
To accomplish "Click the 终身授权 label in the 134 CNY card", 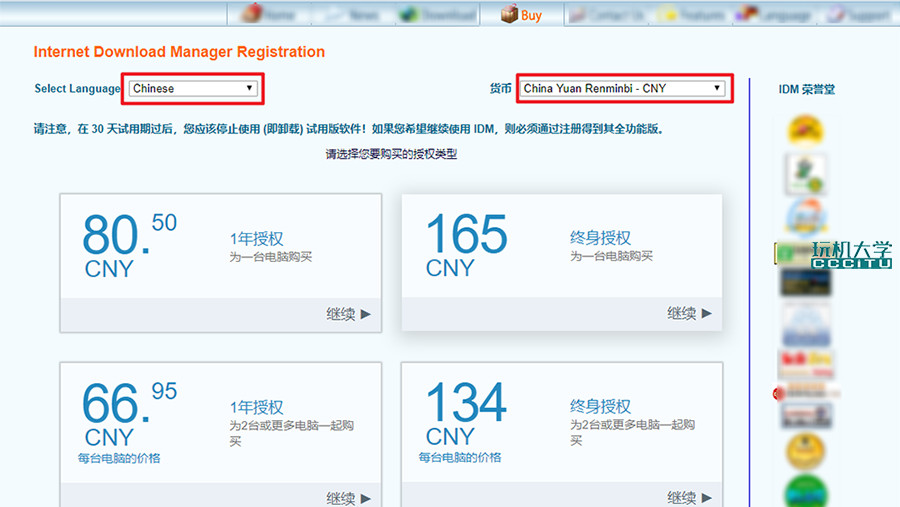I will point(600,407).
